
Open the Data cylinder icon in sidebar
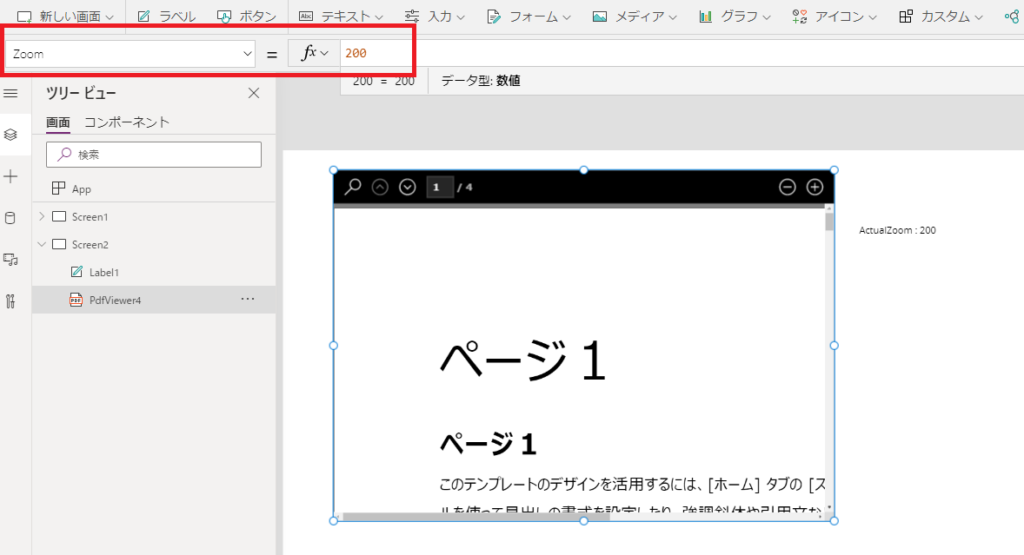[x=10, y=218]
